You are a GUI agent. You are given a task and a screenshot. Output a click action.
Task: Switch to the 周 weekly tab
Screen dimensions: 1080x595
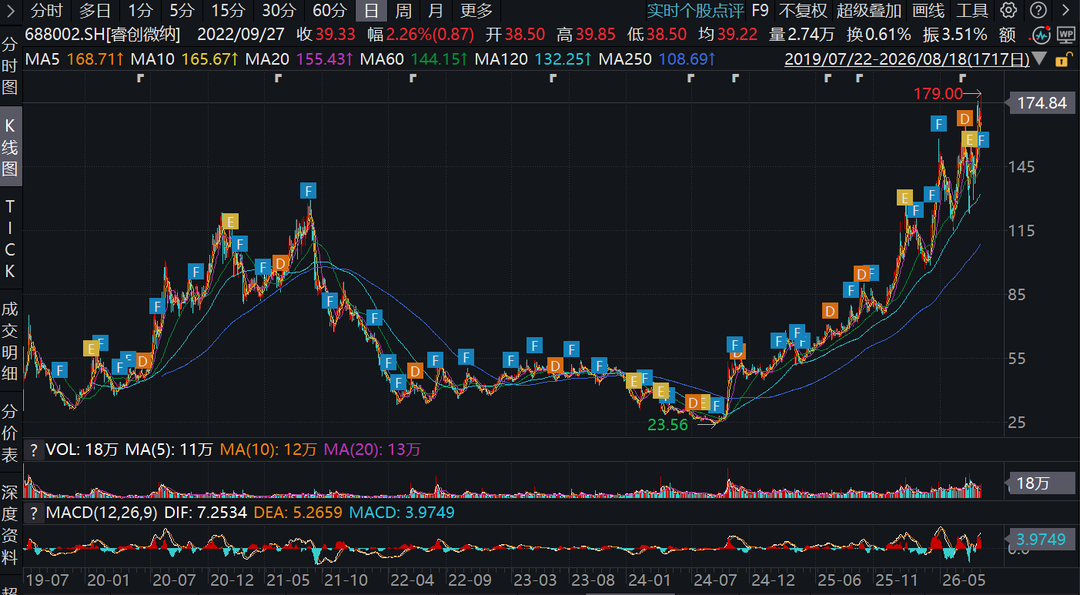pyautogui.click(x=404, y=10)
